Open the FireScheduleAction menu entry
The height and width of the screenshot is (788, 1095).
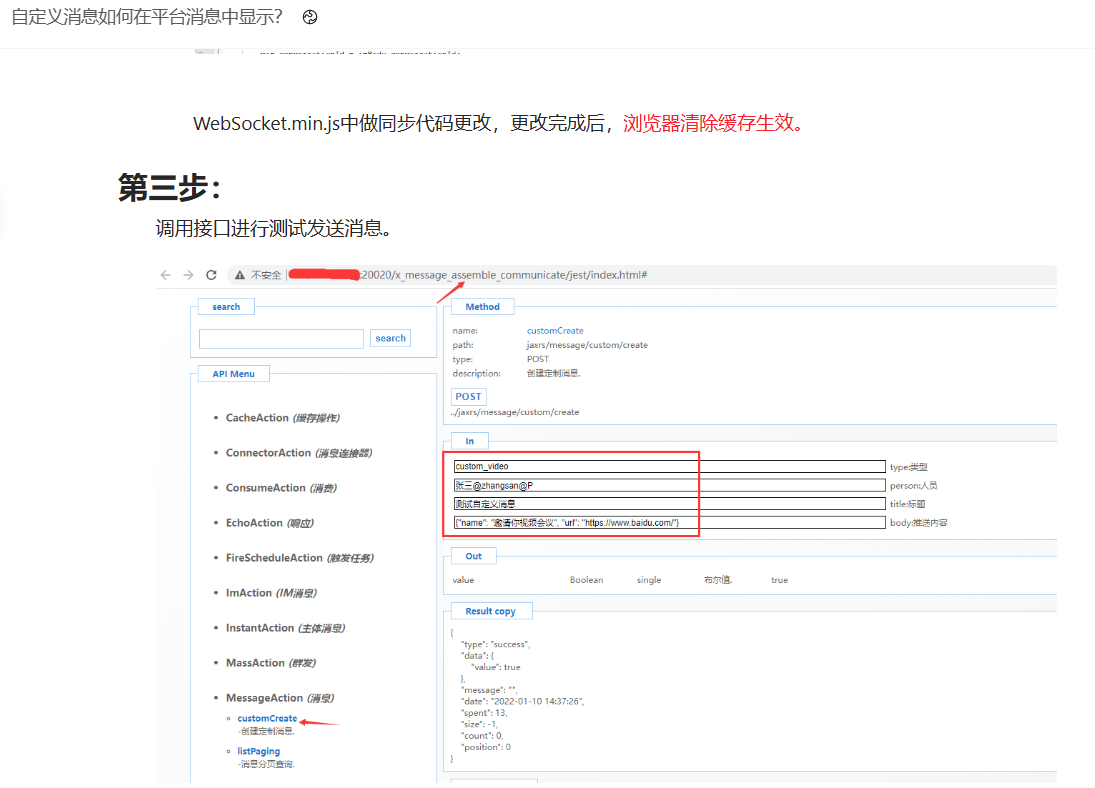pos(300,557)
